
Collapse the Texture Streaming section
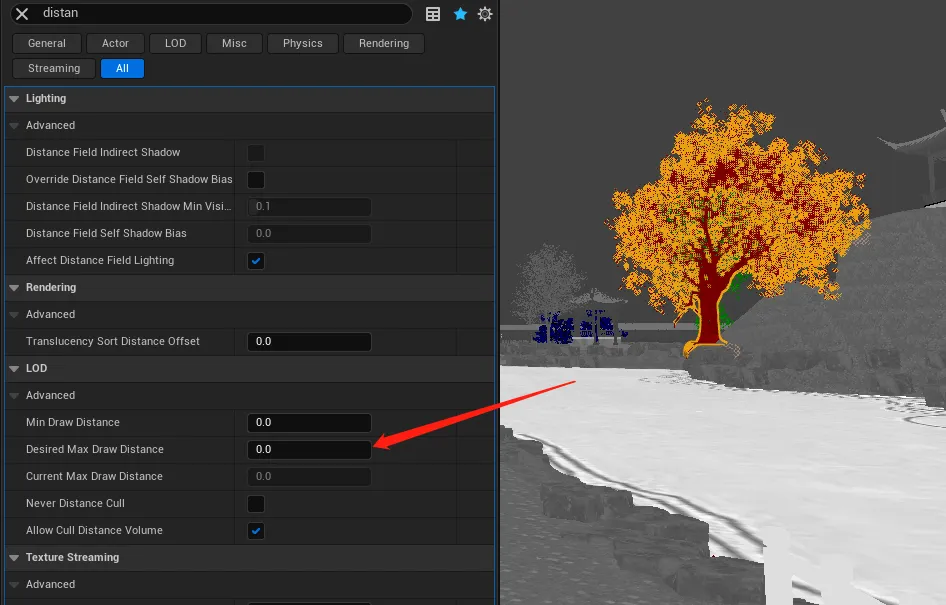14,558
